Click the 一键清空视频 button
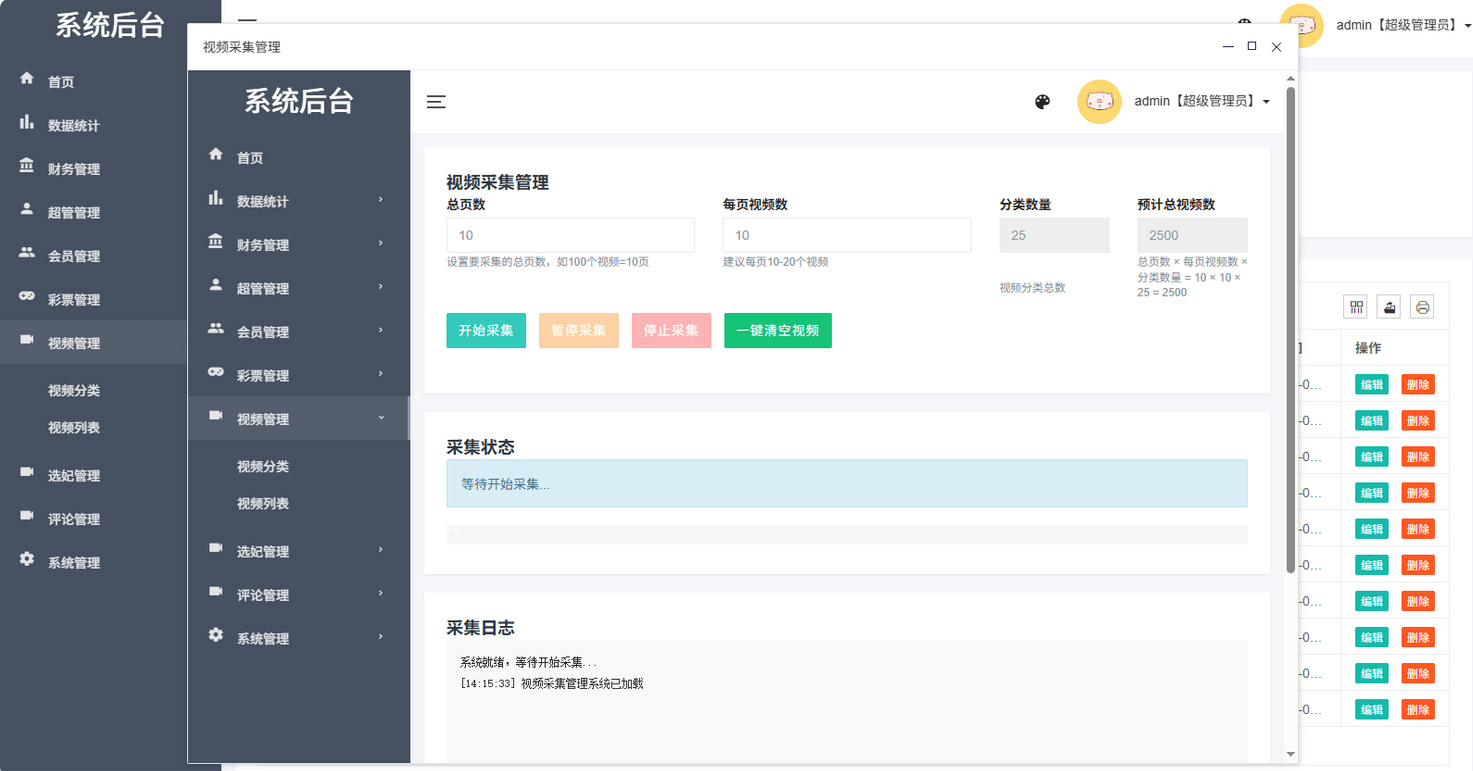This screenshot has width=1473, height=771. (x=777, y=331)
